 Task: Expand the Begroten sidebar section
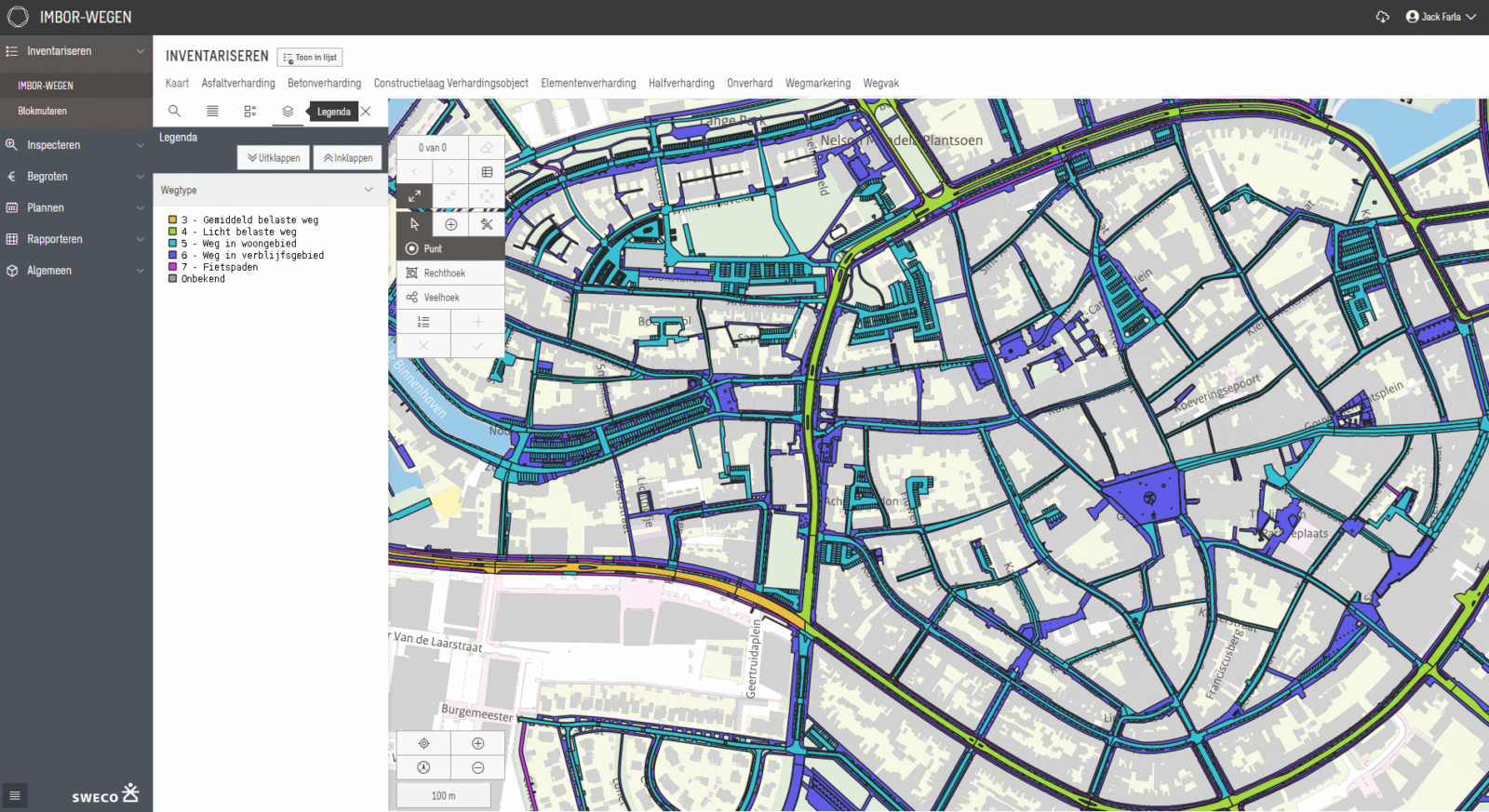(141, 177)
